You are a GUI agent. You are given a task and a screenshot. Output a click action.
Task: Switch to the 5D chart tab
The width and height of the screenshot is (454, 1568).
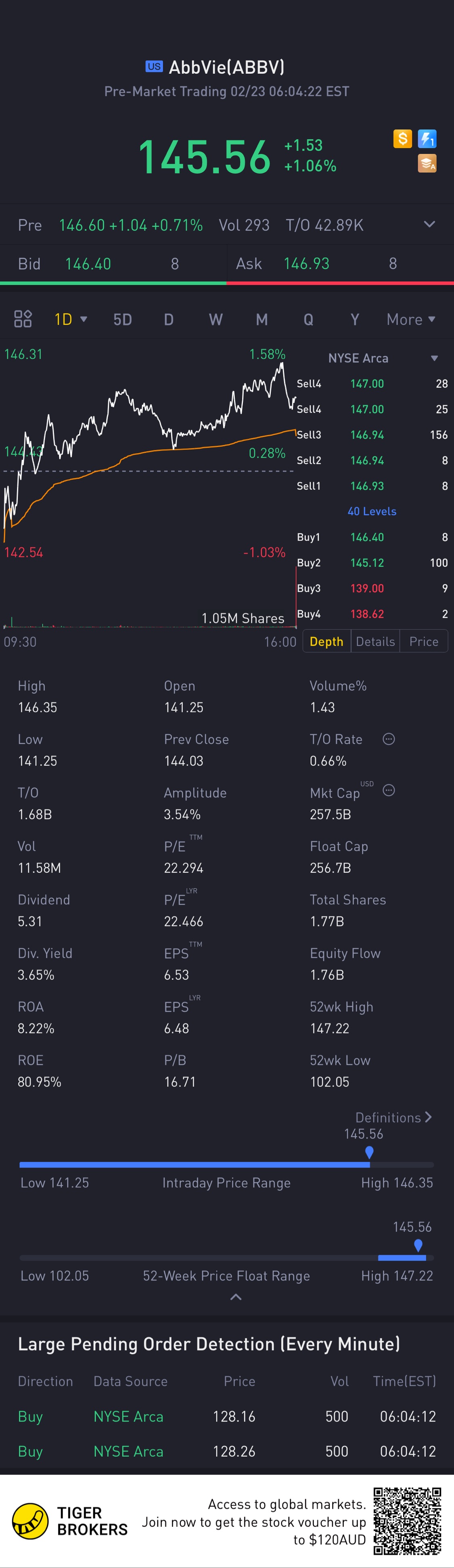[x=123, y=320]
